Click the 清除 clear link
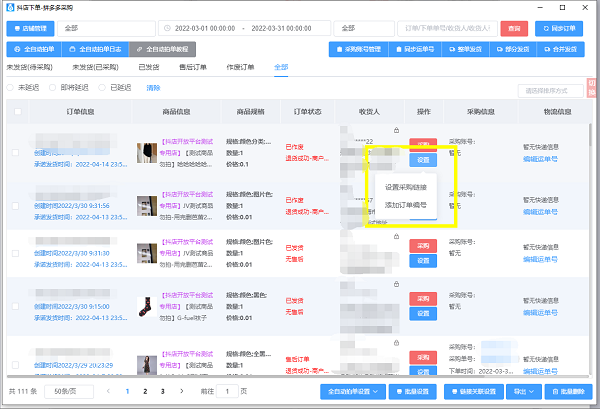 point(153,88)
